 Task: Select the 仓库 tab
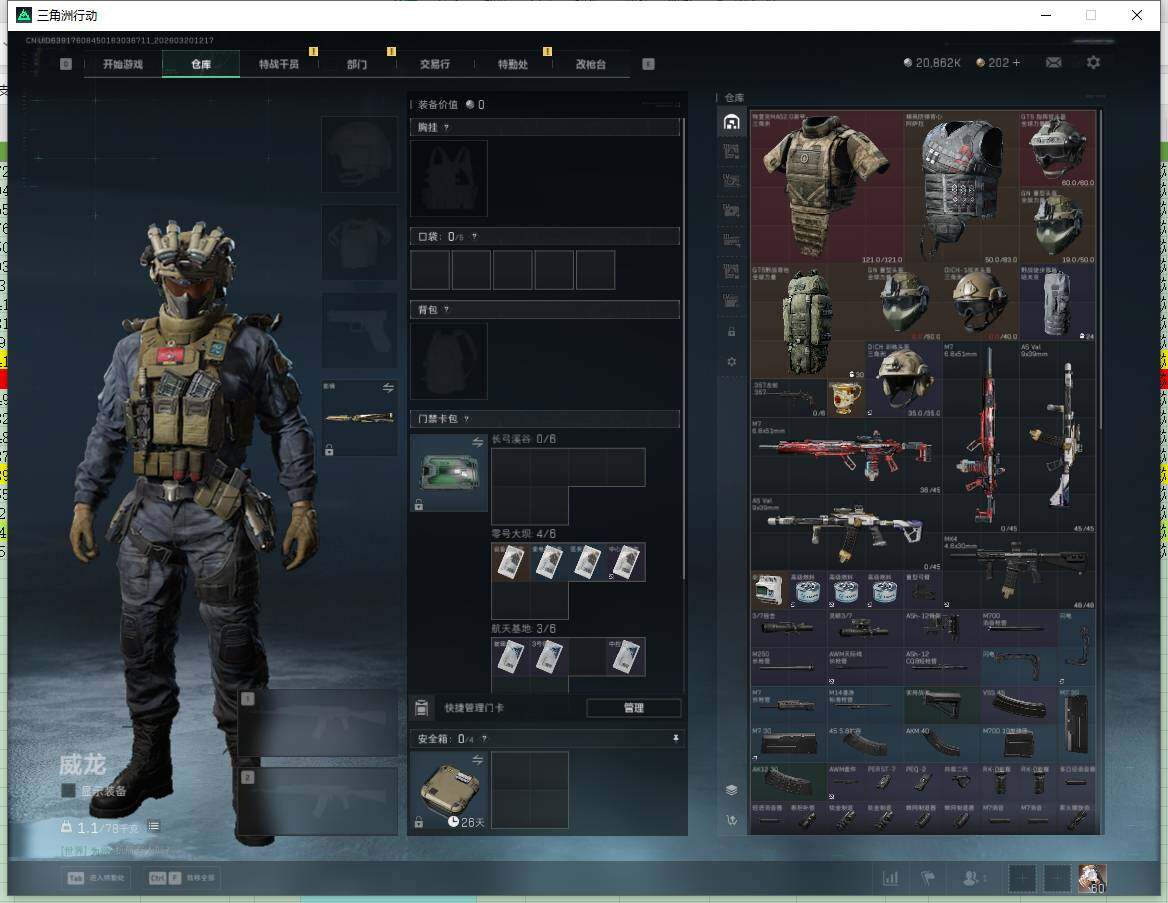[201, 64]
